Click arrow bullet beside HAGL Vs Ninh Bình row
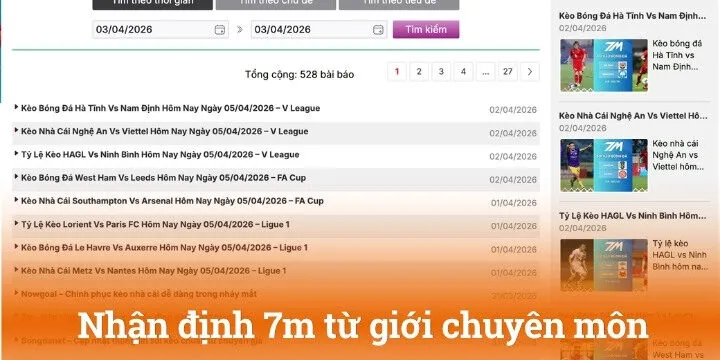The height and width of the screenshot is (360, 720). tap(17, 153)
